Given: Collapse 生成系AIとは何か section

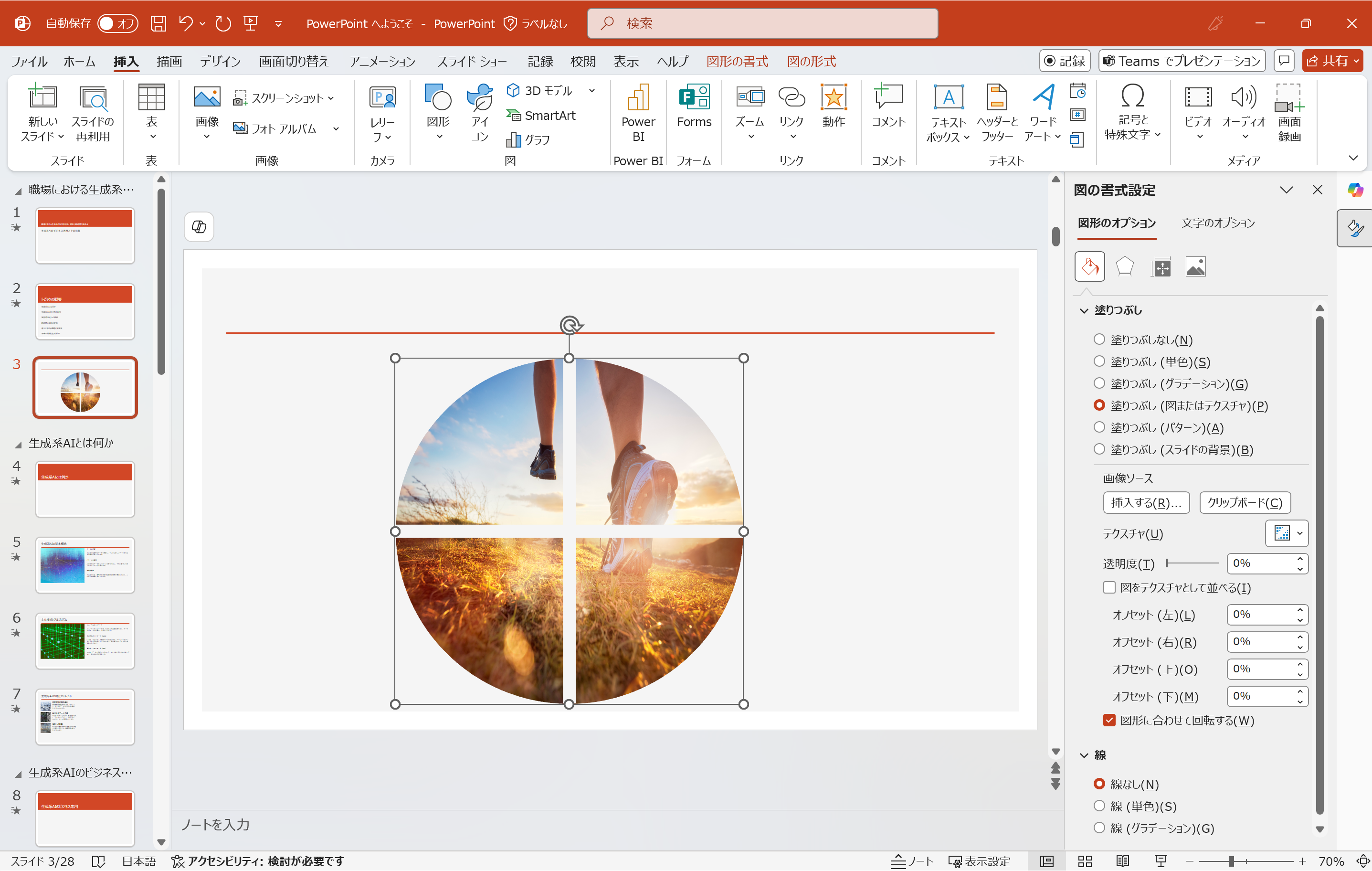Looking at the screenshot, I should [18, 444].
